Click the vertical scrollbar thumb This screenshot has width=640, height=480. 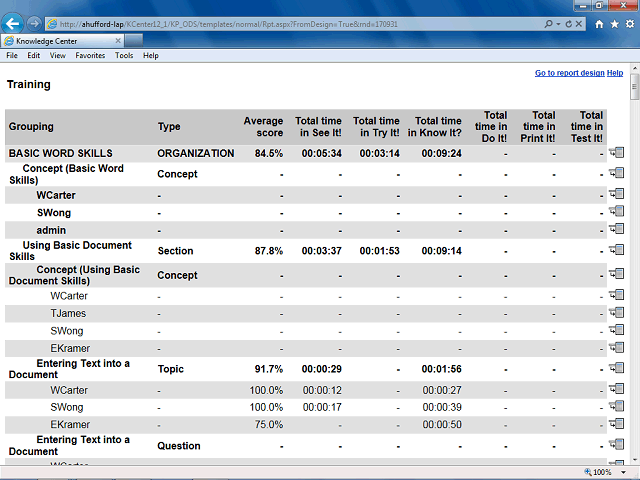tap(634, 87)
